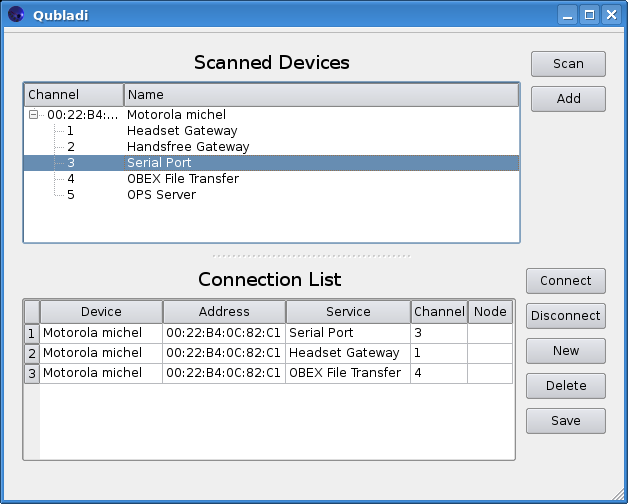This screenshot has height=504, width=628.
Task: Maximize the Qubladi window
Action: tap(590, 15)
